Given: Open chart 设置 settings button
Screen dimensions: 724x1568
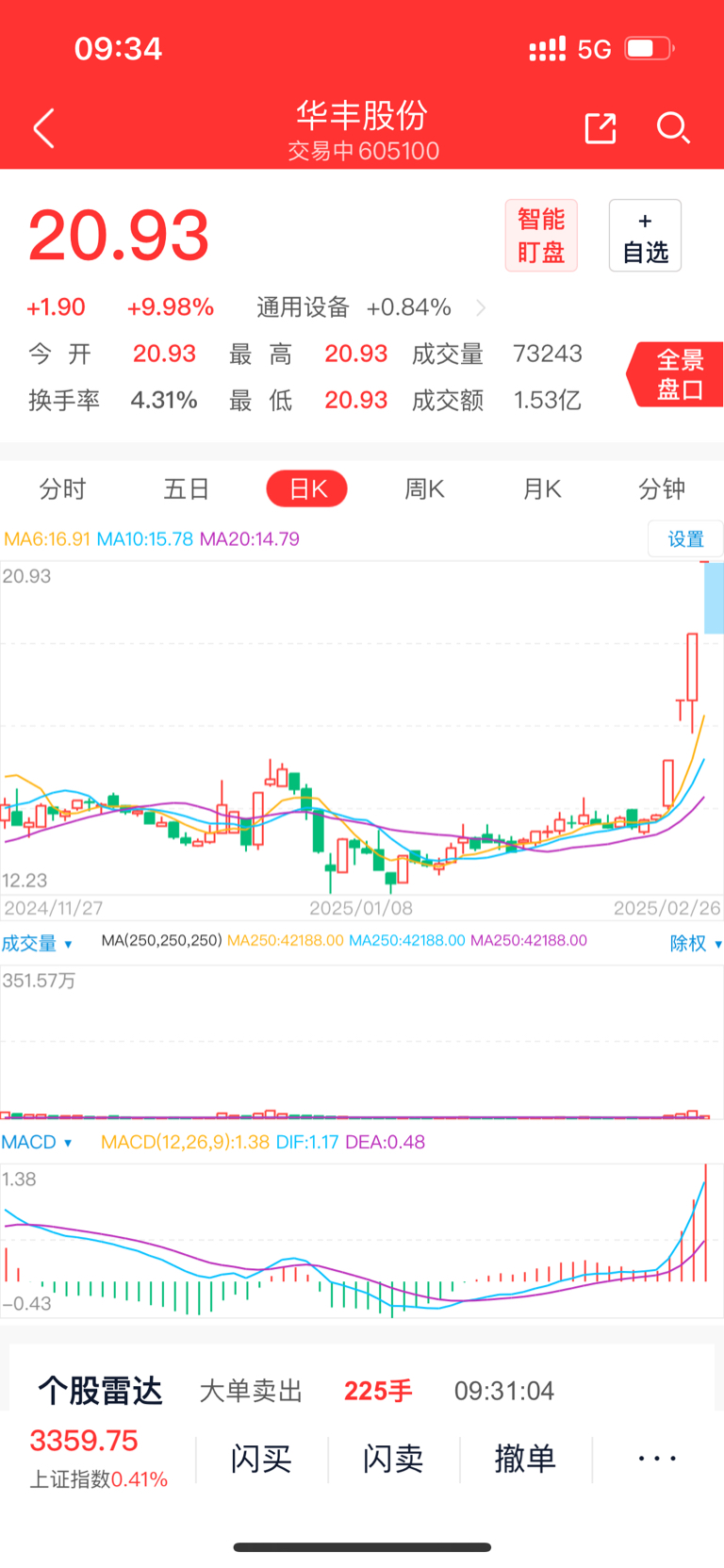Looking at the screenshot, I should [x=685, y=538].
